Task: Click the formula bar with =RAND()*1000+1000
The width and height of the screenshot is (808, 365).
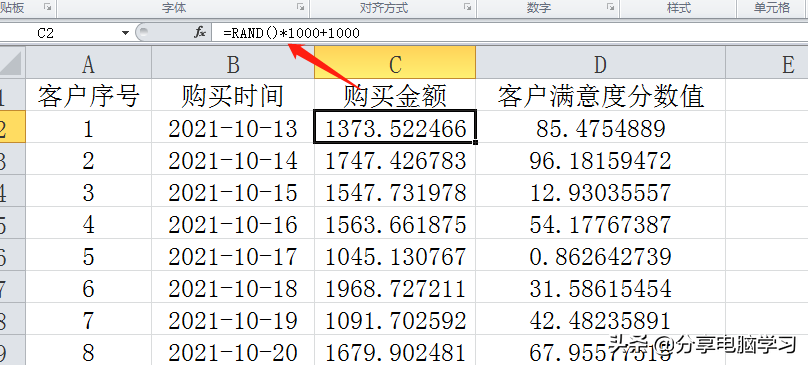Action: (x=509, y=34)
